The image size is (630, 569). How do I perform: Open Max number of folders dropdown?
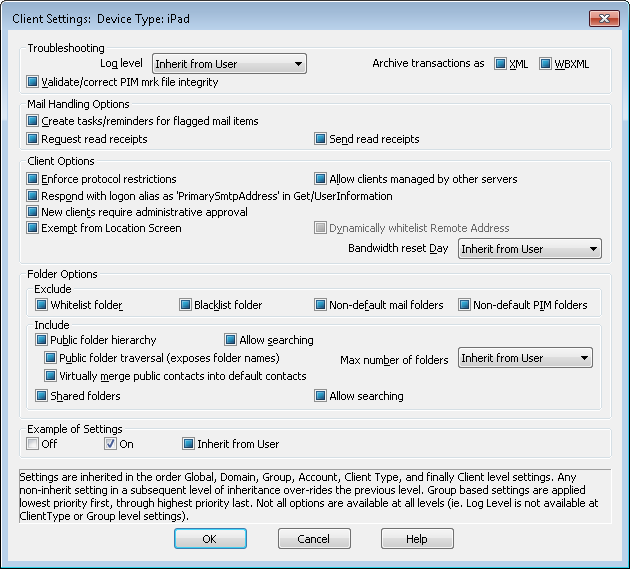tap(525, 358)
